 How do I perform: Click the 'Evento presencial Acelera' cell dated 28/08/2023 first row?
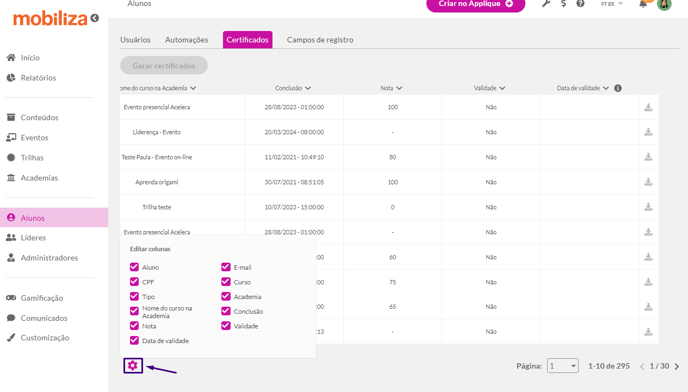click(157, 107)
